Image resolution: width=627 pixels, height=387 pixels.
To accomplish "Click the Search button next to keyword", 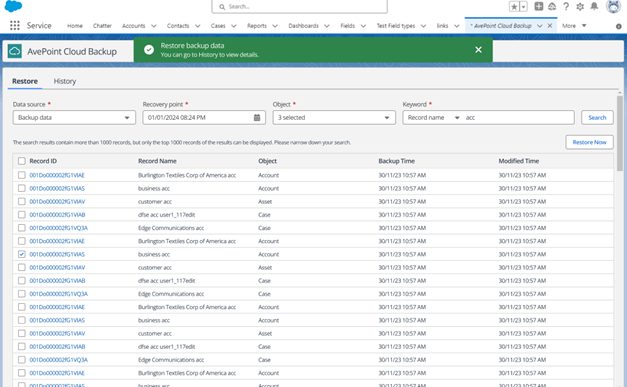I will click(x=597, y=118).
